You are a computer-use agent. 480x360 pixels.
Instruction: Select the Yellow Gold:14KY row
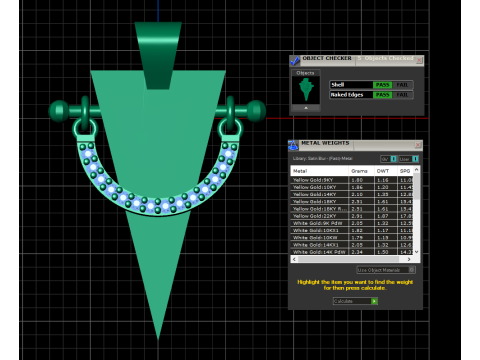tap(352, 194)
